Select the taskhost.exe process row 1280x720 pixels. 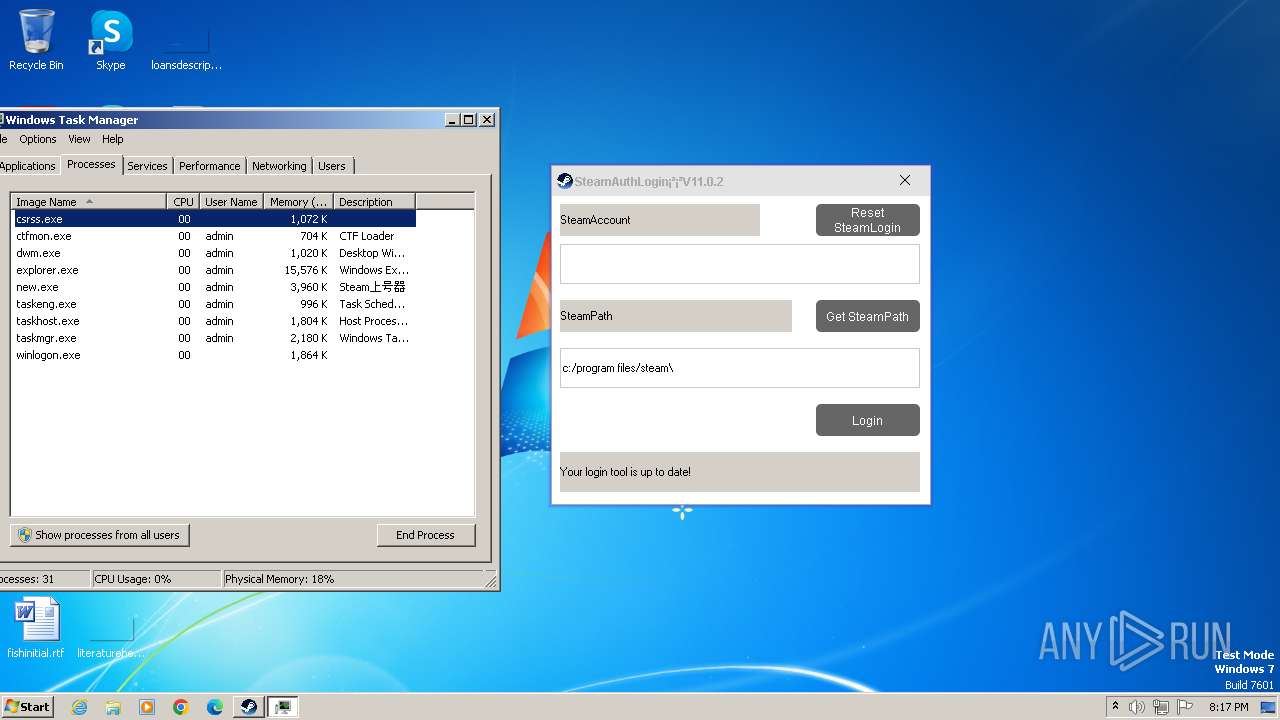click(x=214, y=321)
